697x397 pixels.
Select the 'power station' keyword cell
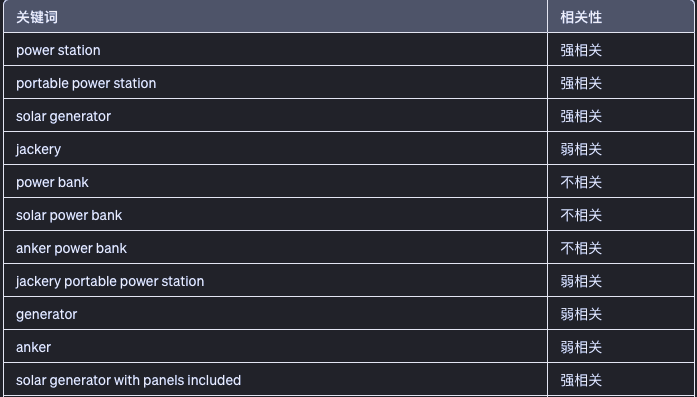tap(275, 50)
